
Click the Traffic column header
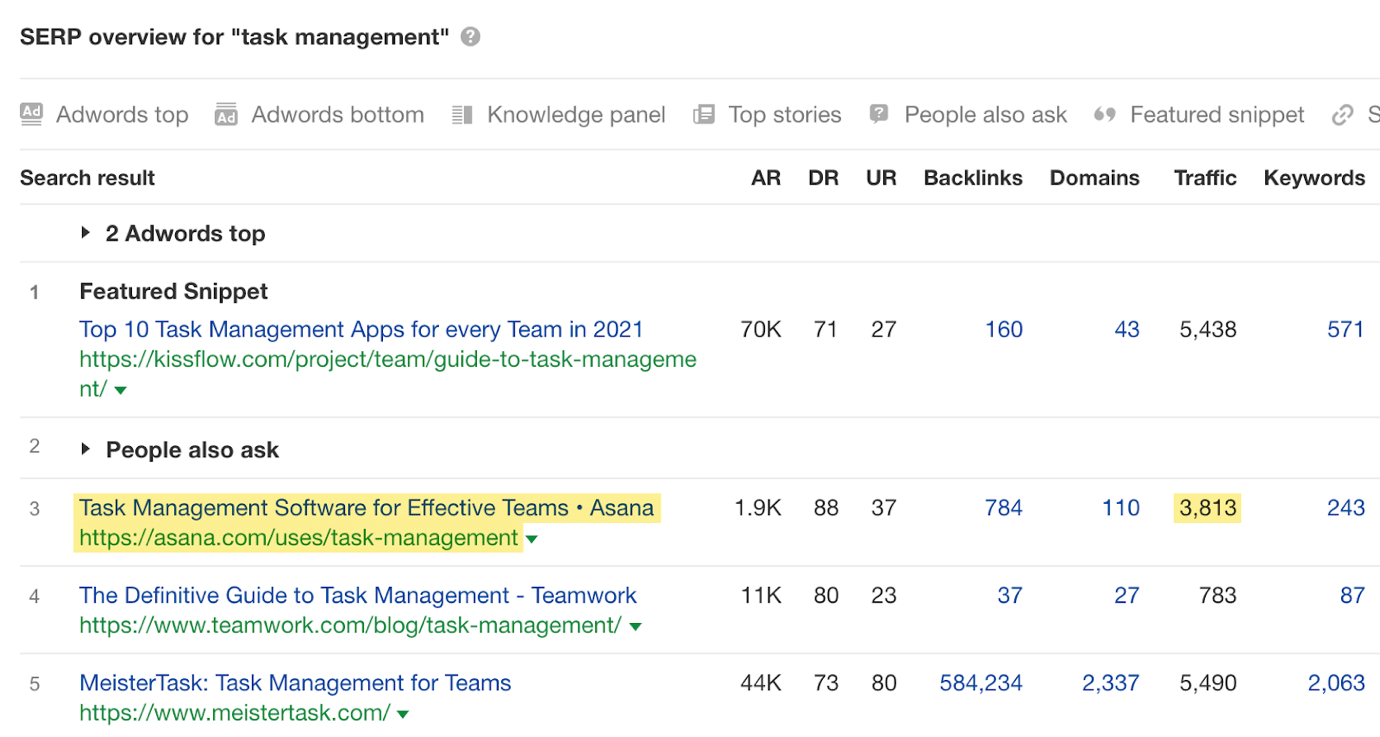(1205, 178)
